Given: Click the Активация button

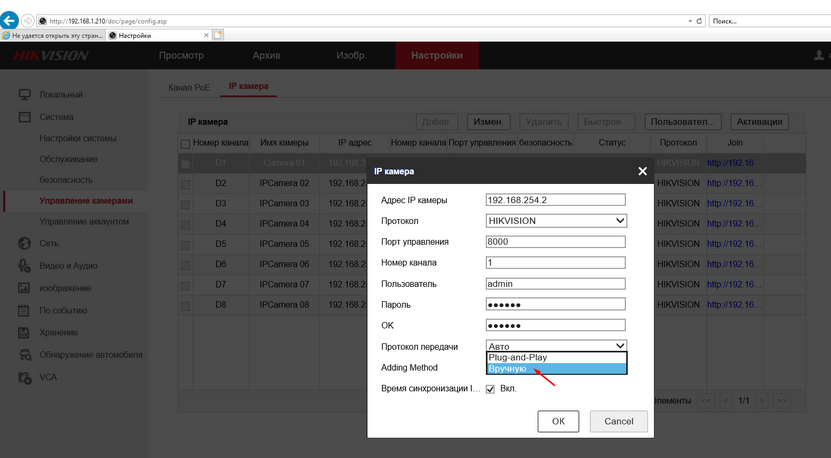Looking at the screenshot, I should coord(759,121).
